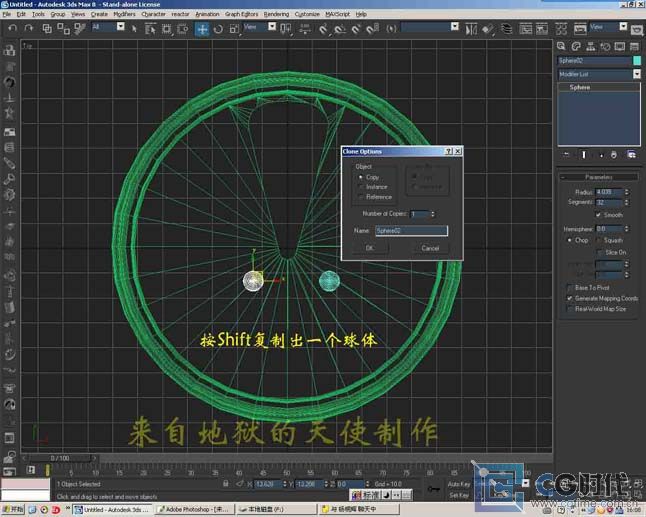Collapse the Parameters rollout
646x517 pixels.
[x=598, y=177]
